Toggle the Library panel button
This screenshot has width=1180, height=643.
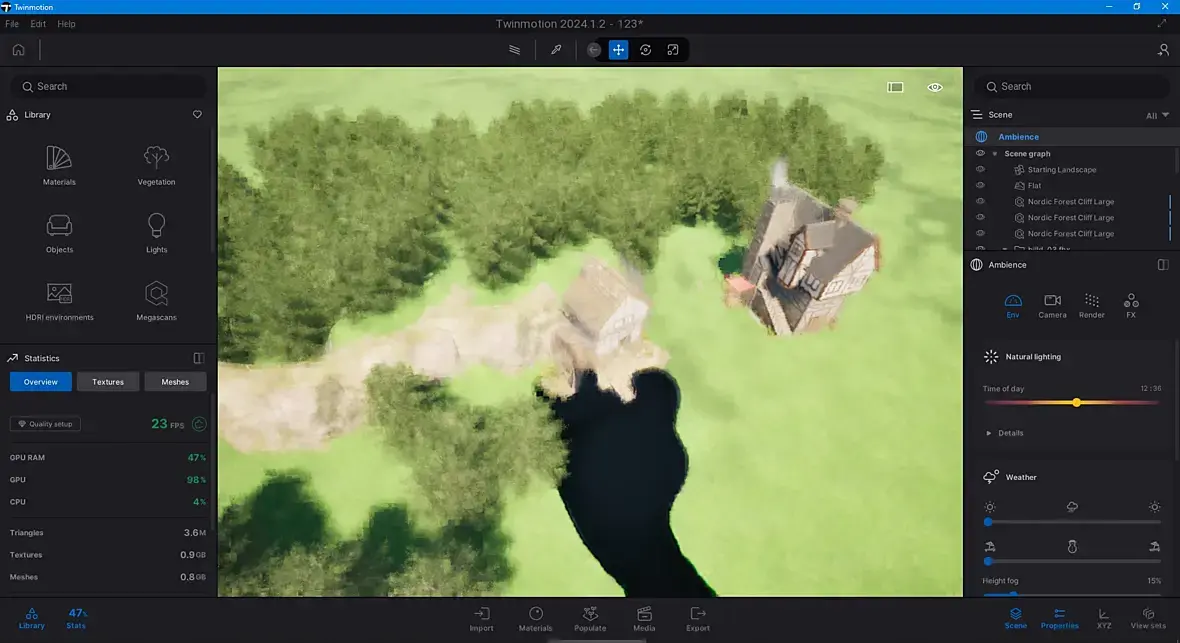[x=32, y=619]
